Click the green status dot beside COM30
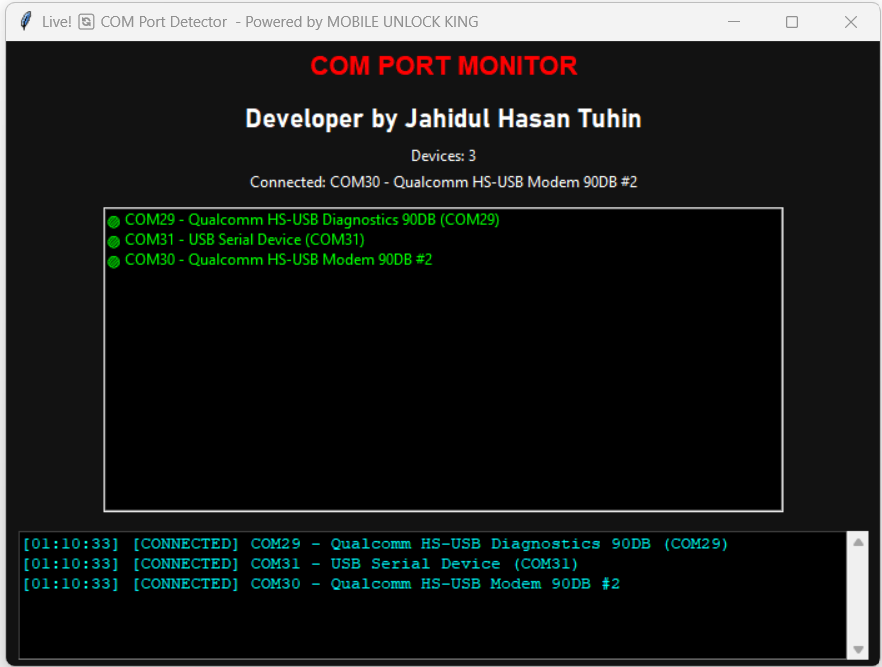This screenshot has height=667, width=882. tap(114, 261)
